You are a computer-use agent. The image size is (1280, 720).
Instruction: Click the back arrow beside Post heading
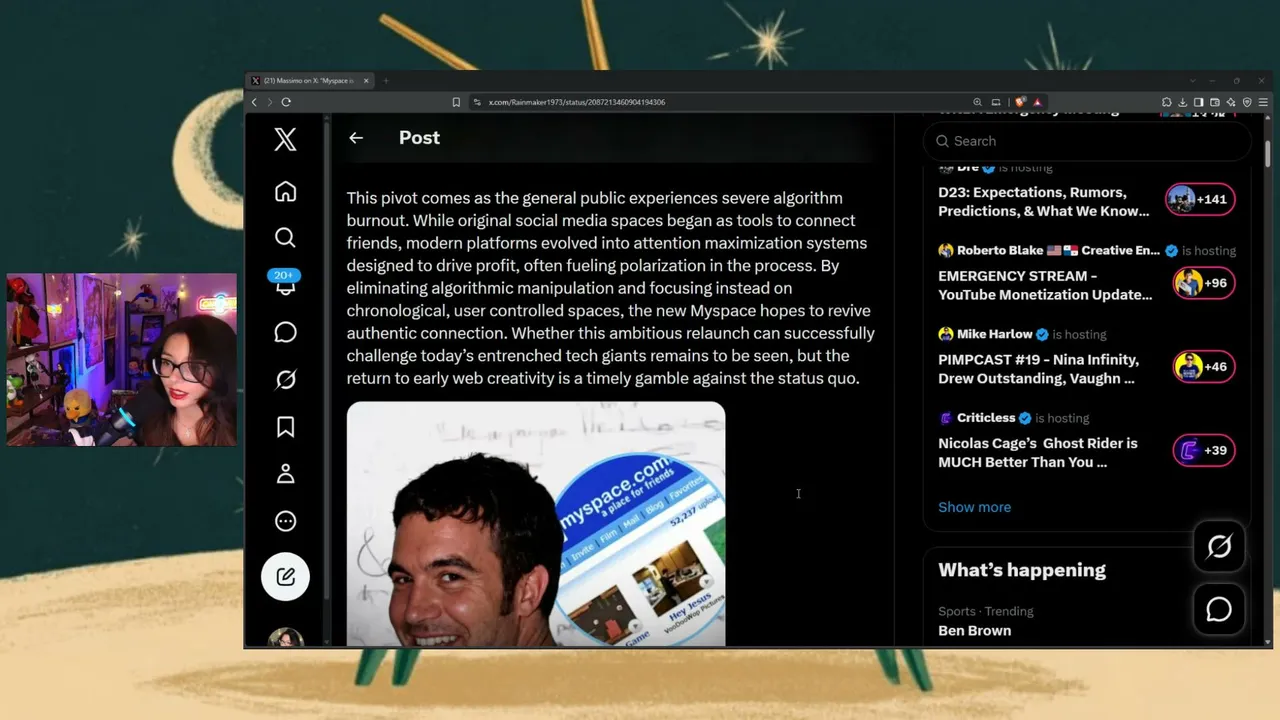(356, 138)
